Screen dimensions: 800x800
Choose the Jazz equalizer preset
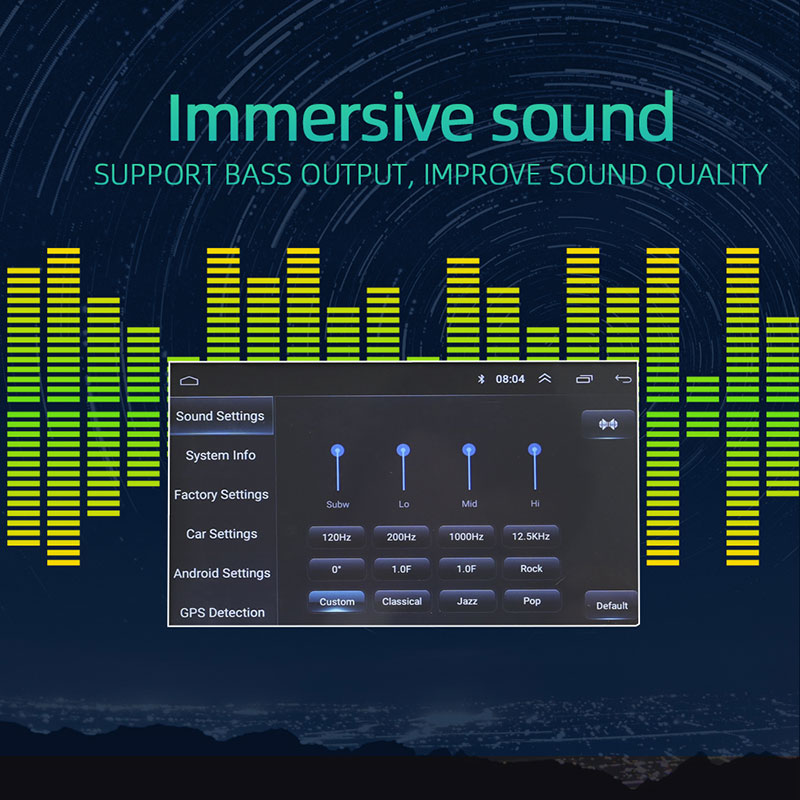click(x=467, y=601)
